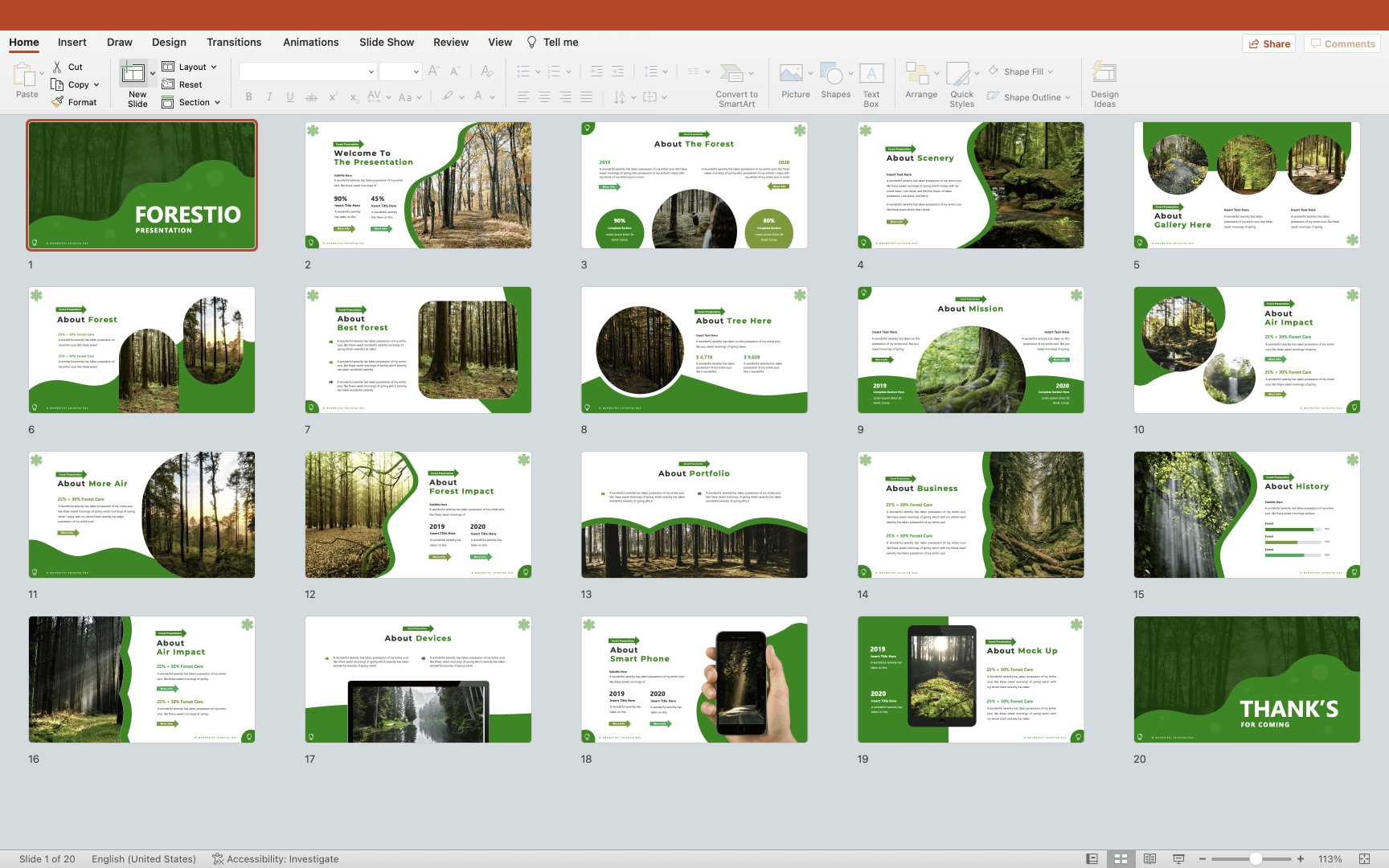Open Design Ideas panel
This screenshot has height=868, width=1389.
1104,74
